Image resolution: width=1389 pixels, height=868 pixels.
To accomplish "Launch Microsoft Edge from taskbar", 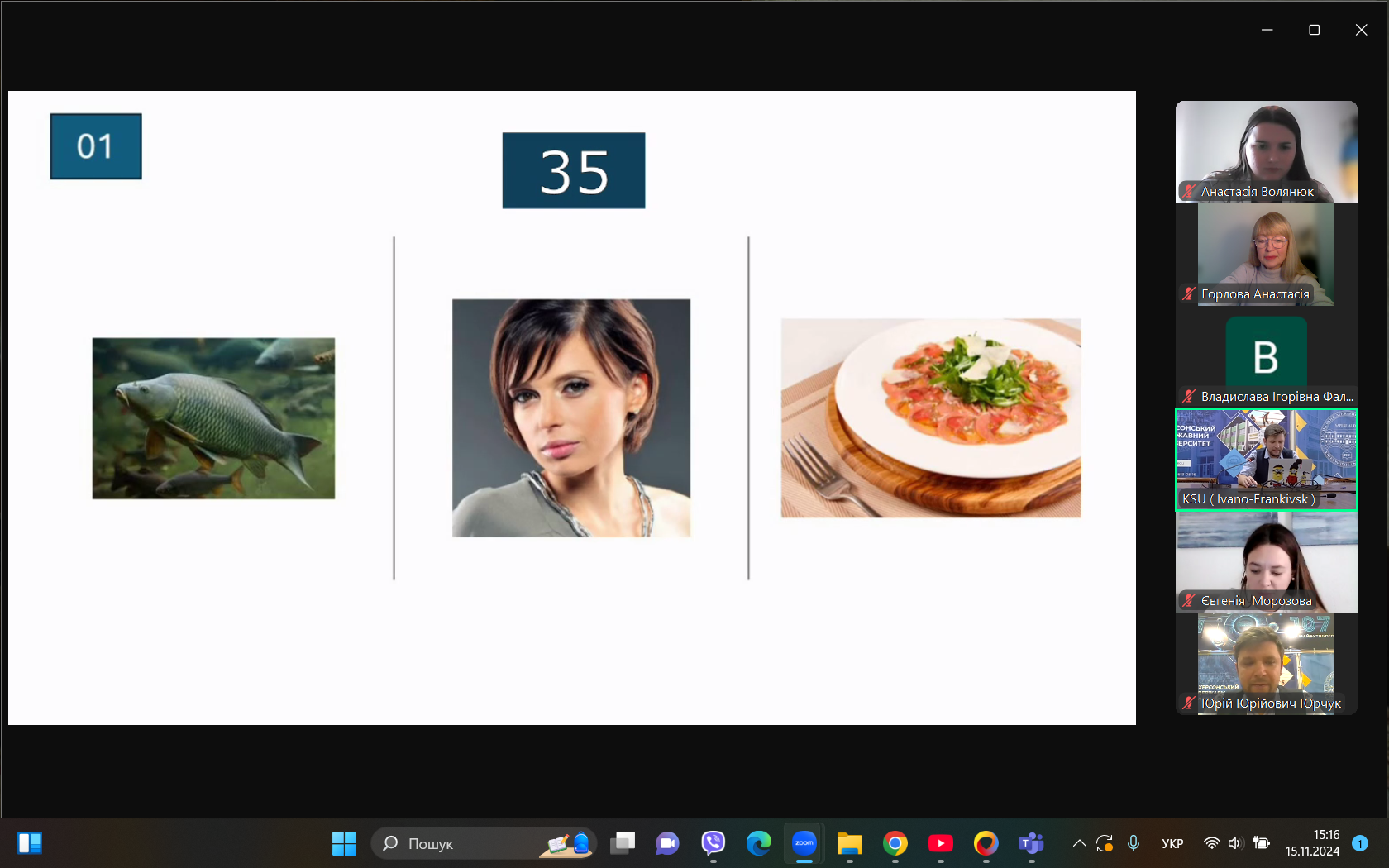I will tap(758, 843).
